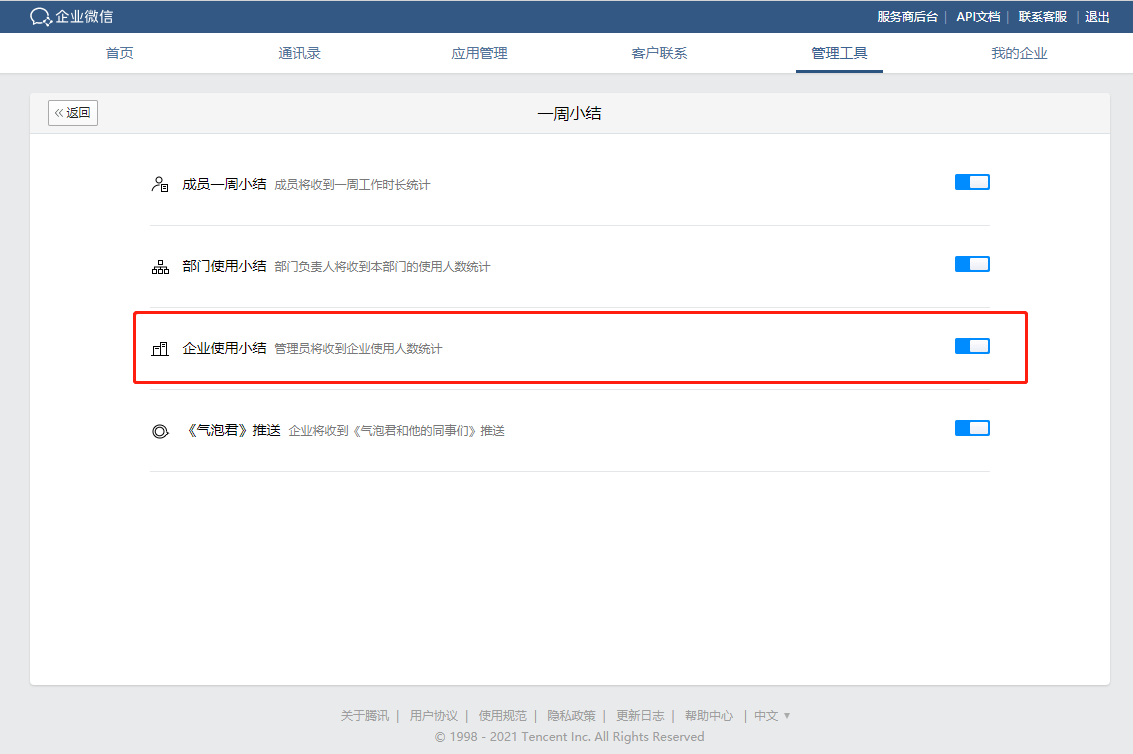Open the 服务商后台 link
Screen dimensions: 1133x754
(908, 17)
